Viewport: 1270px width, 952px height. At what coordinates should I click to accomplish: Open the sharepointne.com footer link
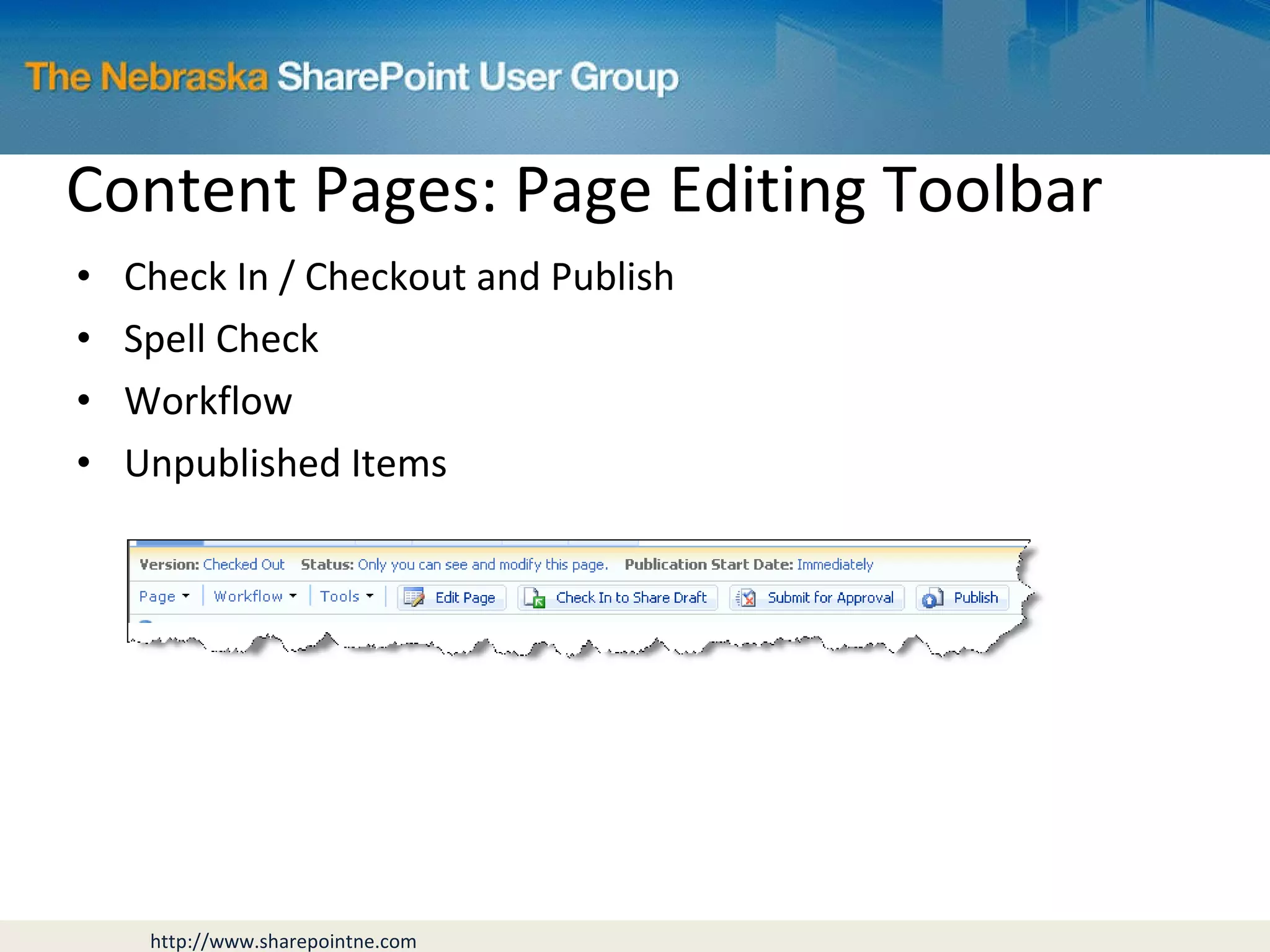pos(283,941)
